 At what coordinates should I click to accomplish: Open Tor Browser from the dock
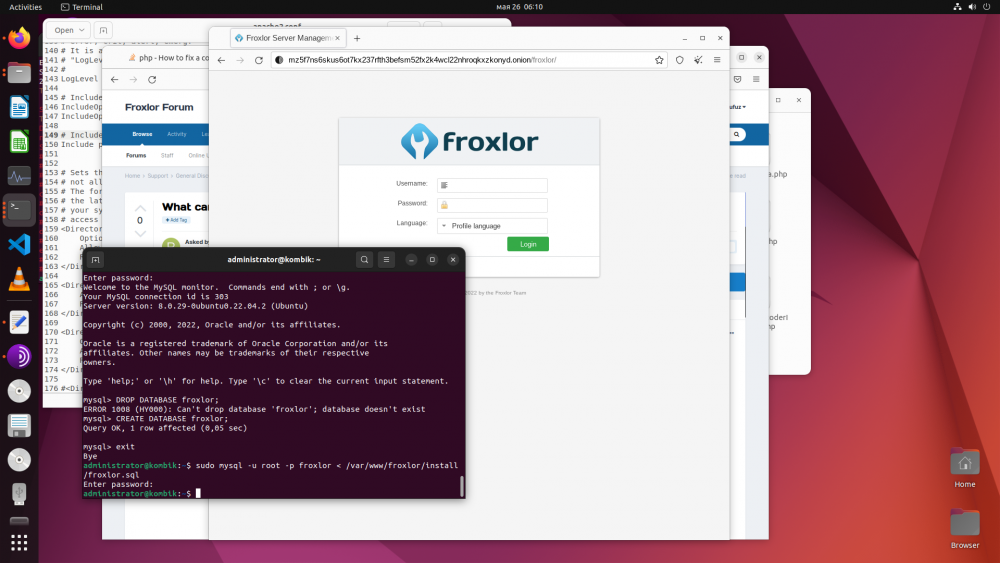coord(19,356)
